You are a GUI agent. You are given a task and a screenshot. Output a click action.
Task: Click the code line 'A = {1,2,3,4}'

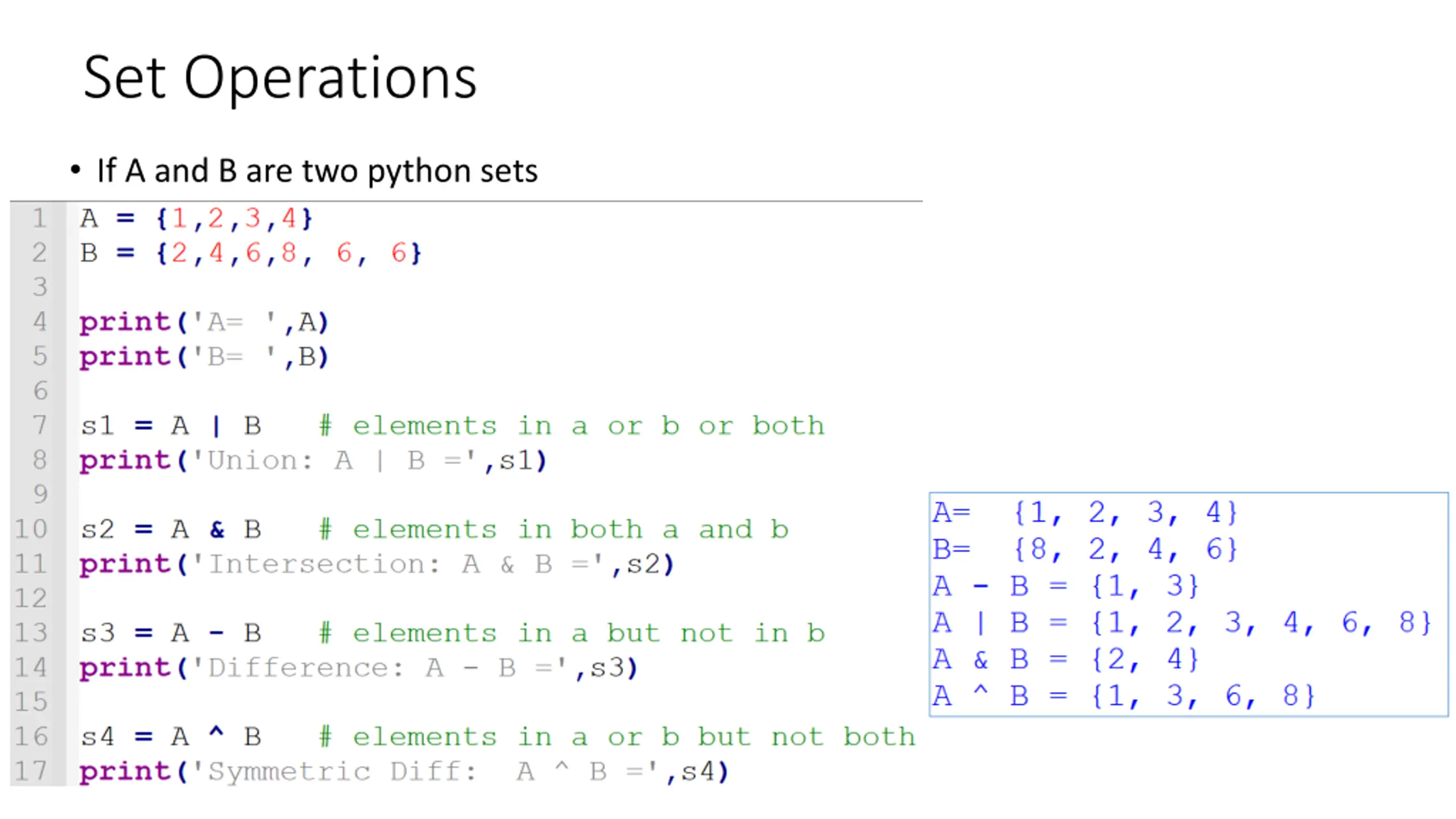click(196, 218)
